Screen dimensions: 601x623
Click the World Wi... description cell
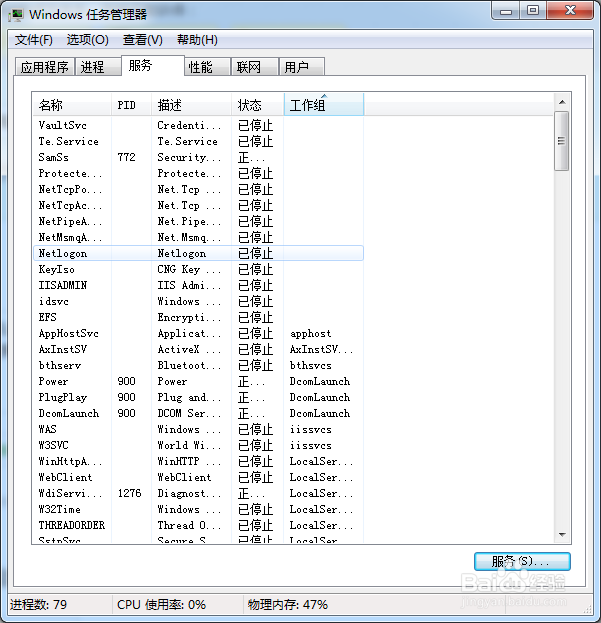[189, 445]
